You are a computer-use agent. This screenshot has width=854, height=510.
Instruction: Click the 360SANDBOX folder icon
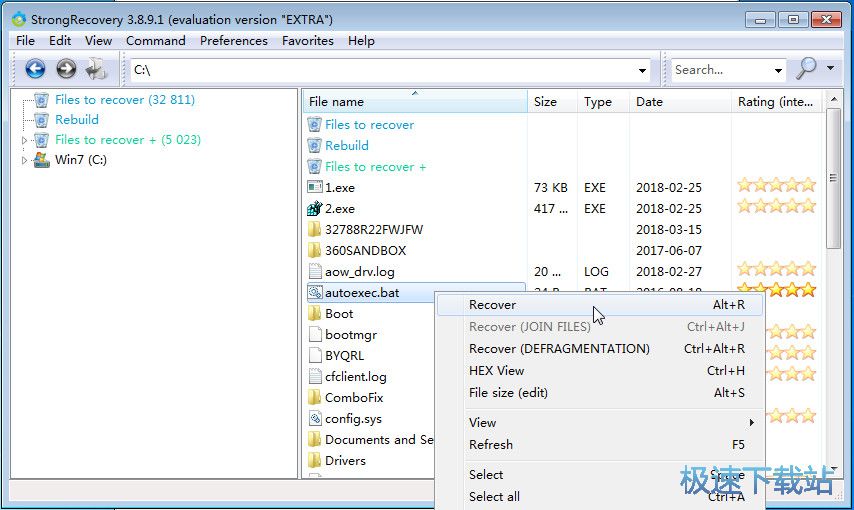click(x=314, y=251)
